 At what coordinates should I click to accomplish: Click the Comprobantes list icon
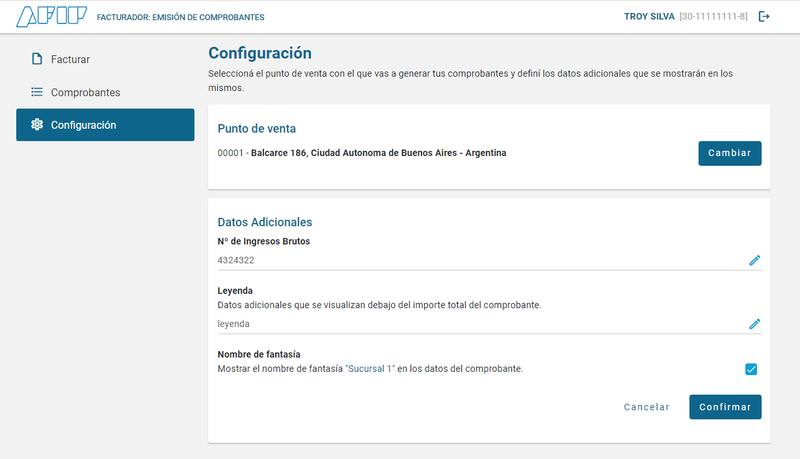[x=37, y=92]
